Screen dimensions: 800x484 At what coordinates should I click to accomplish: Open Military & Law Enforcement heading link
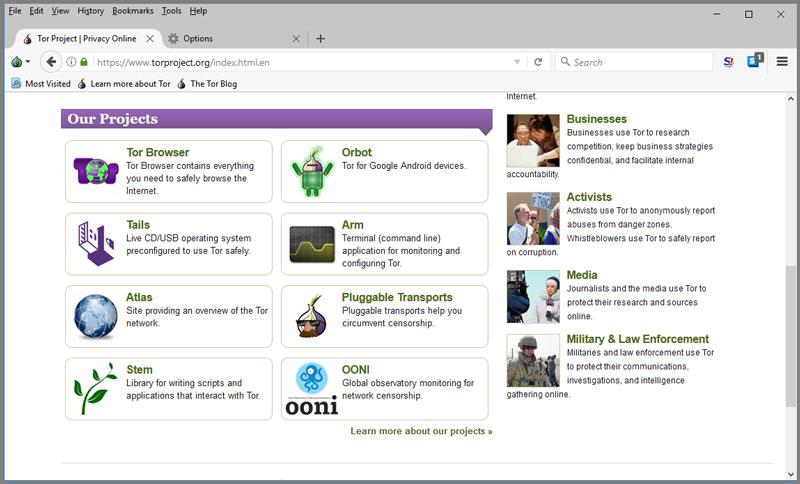click(x=638, y=339)
